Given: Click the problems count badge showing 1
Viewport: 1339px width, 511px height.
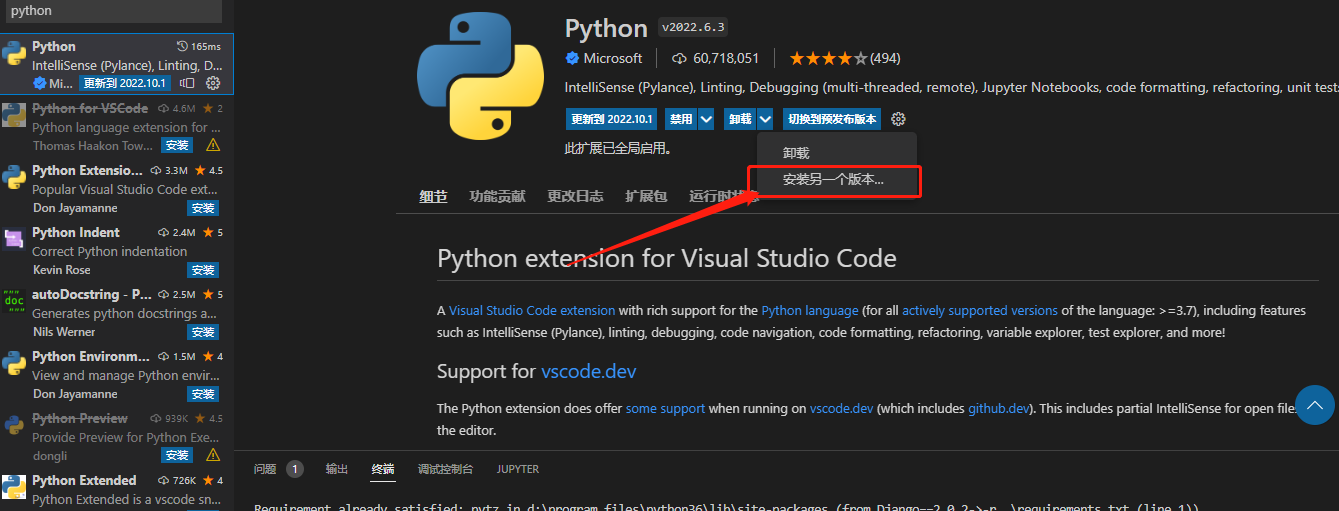Looking at the screenshot, I should [295, 469].
